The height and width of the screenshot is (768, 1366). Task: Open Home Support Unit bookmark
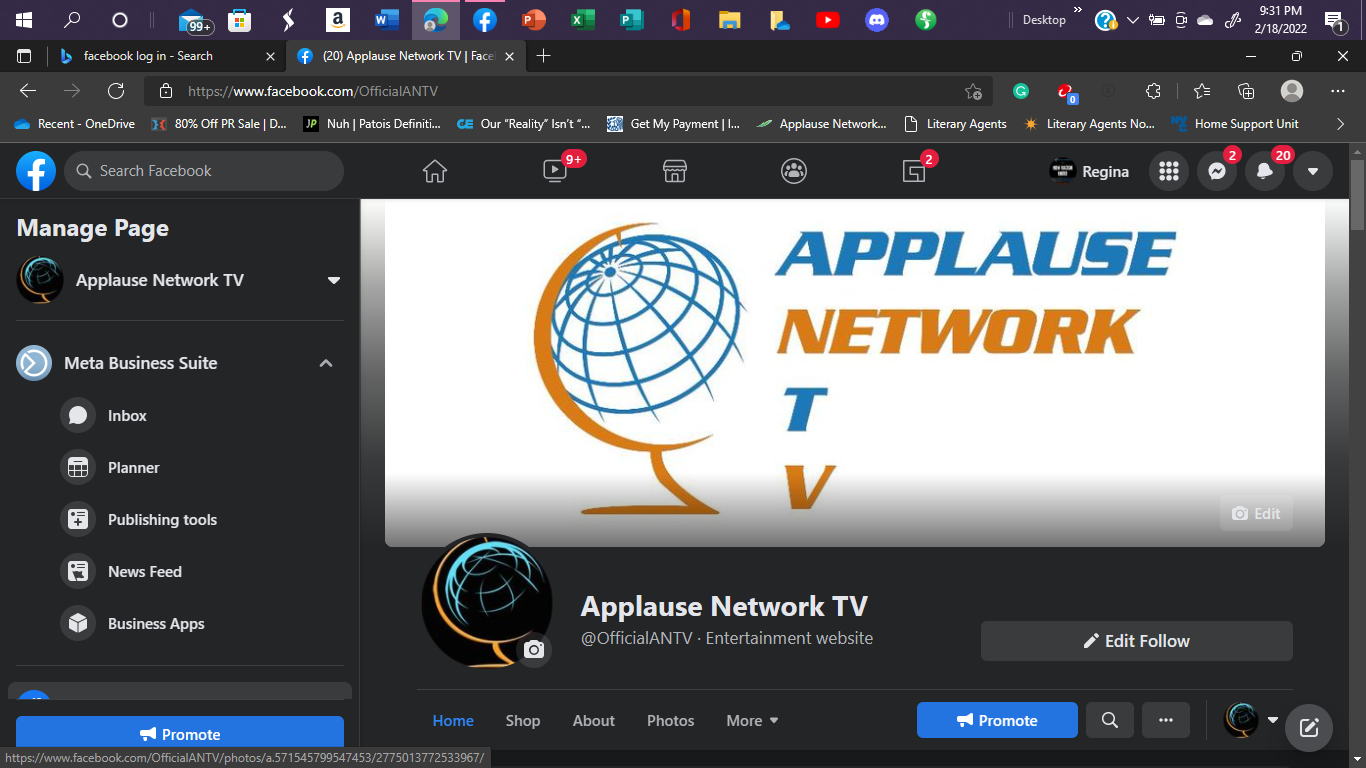[1235, 124]
